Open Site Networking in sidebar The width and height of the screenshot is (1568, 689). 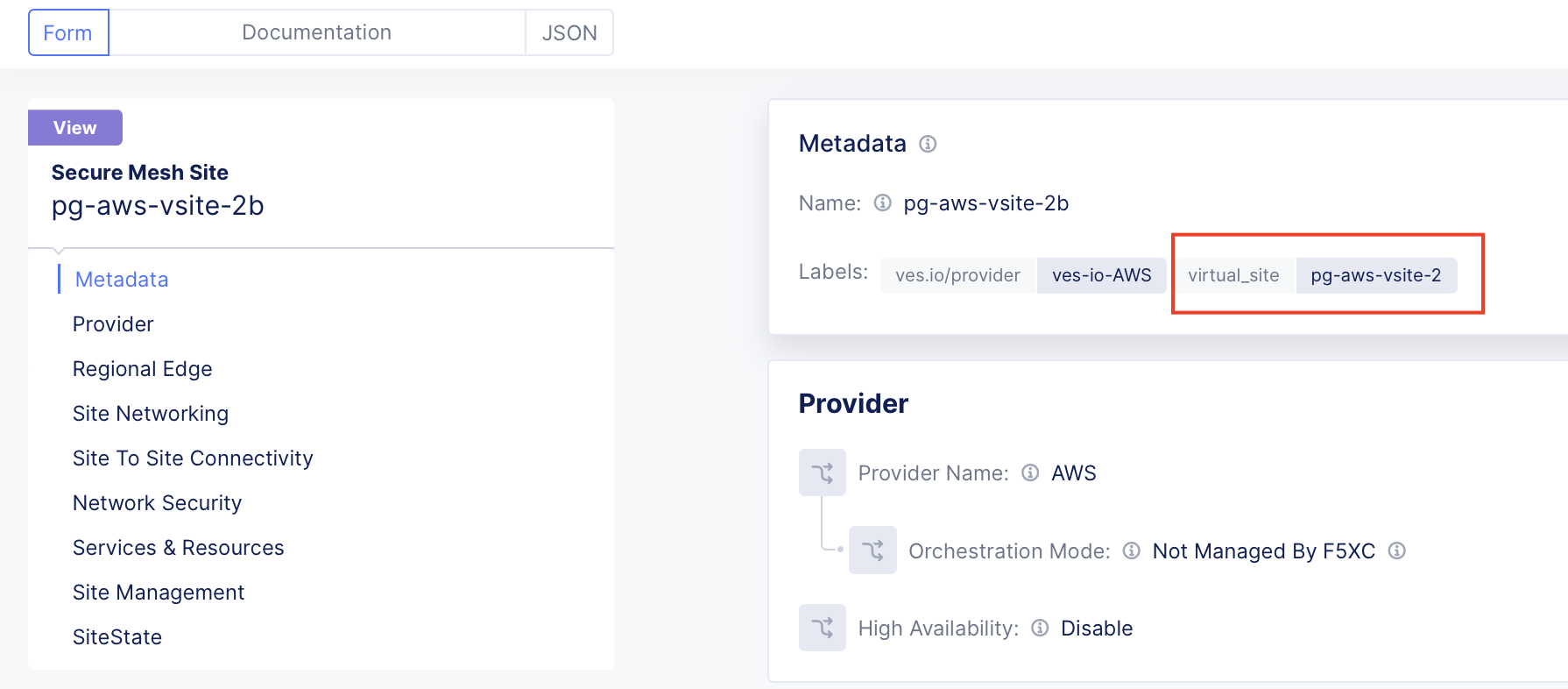pos(150,414)
